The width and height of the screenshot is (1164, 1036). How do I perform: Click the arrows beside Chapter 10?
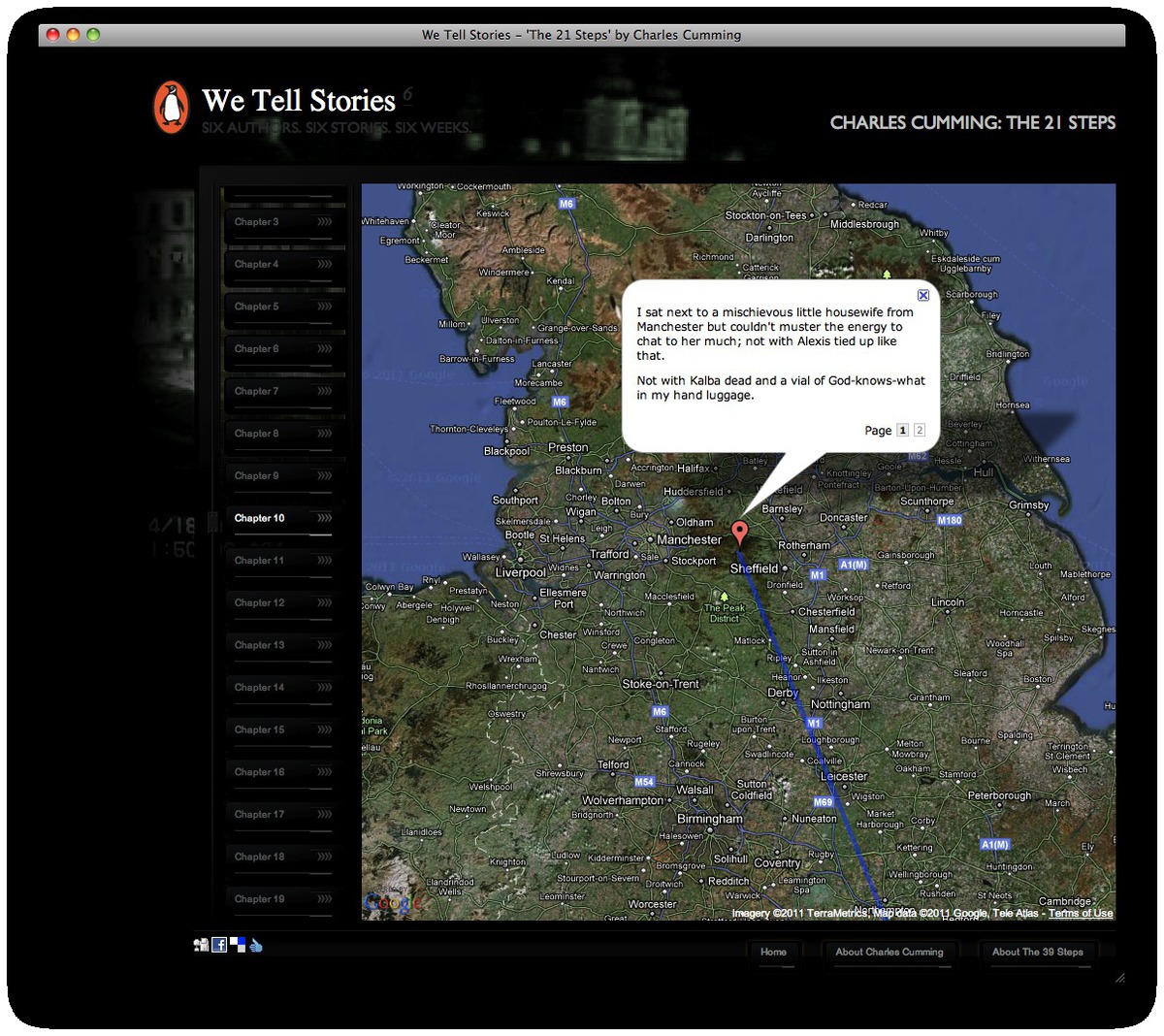(325, 518)
